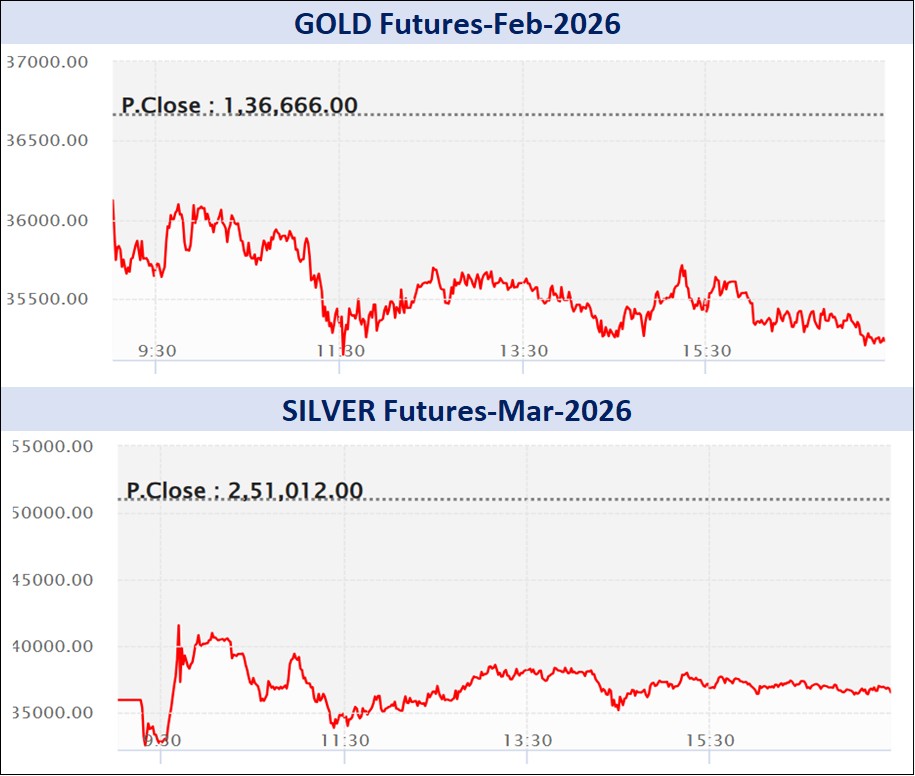Click the 36000.00 price label on gold axis
Image resolution: width=915 pixels, height=776 pixels.
tap(46, 220)
